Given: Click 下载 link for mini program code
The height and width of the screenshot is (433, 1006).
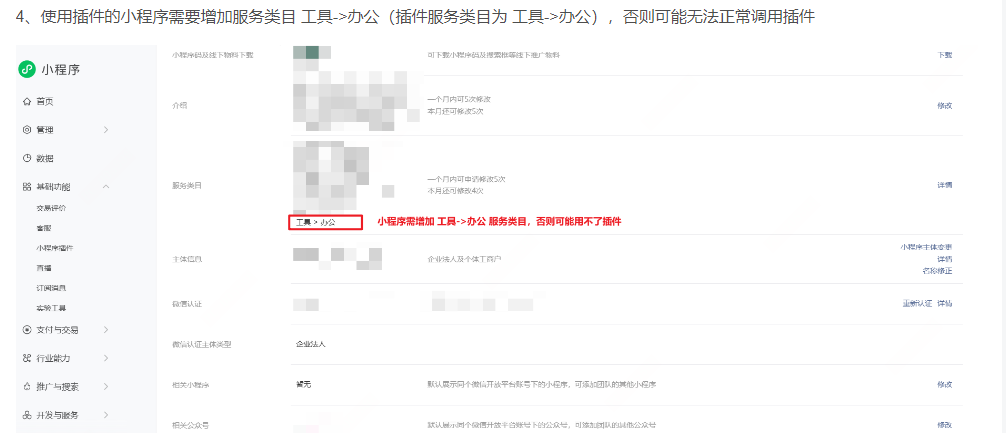Looking at the screenshot, I should coord(945,55).
